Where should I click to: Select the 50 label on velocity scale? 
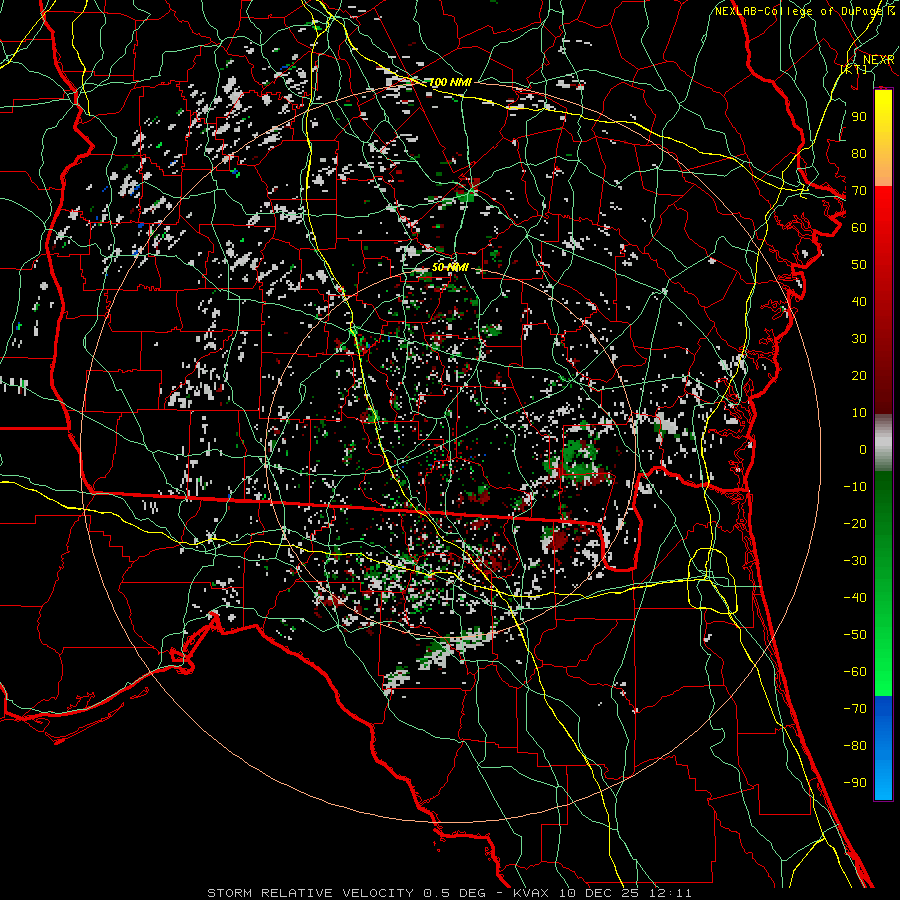(x=859, y=265)
